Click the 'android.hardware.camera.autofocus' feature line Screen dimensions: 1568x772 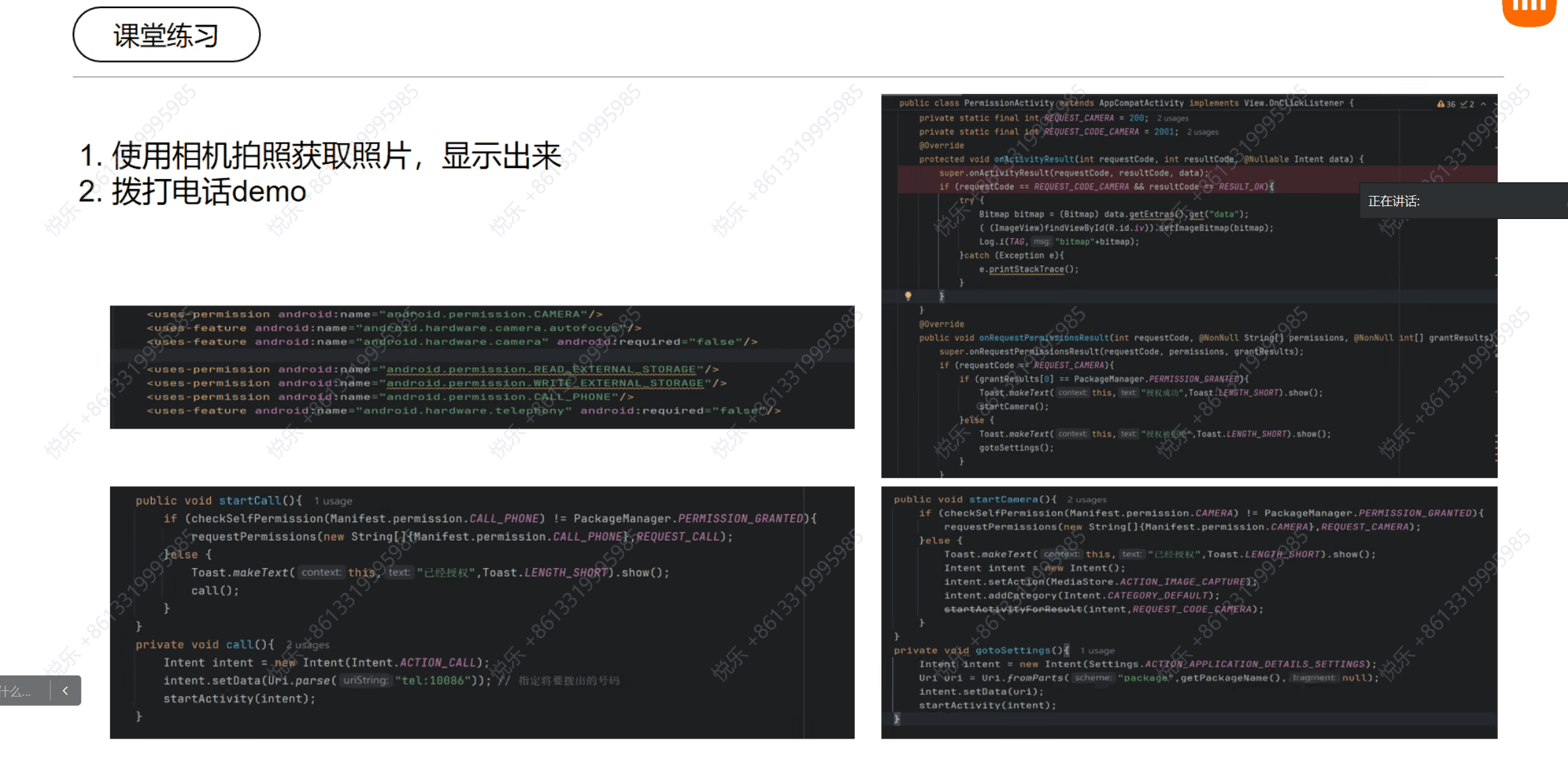coord(394,328)
